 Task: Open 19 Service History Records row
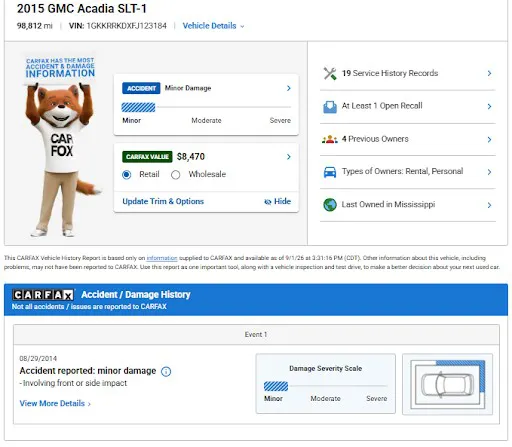point(408,73)
